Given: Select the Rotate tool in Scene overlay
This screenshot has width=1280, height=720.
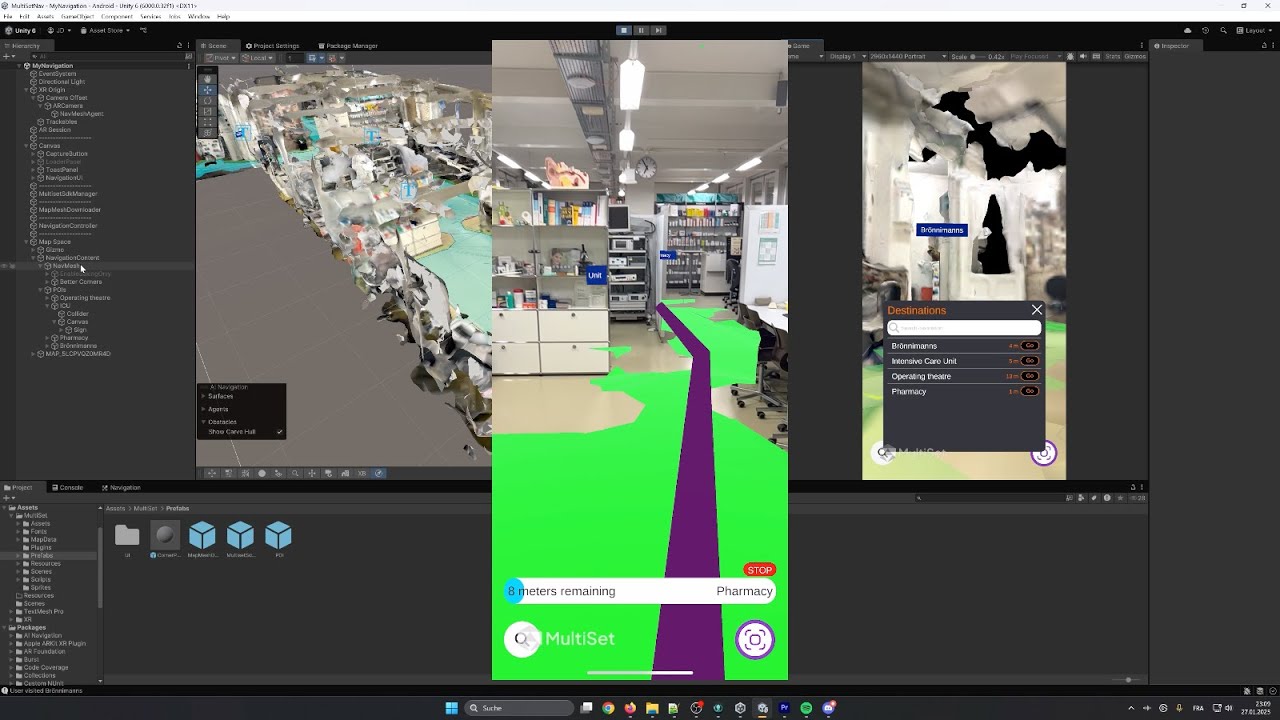Looking at the screenshot, I should point(208,100).
